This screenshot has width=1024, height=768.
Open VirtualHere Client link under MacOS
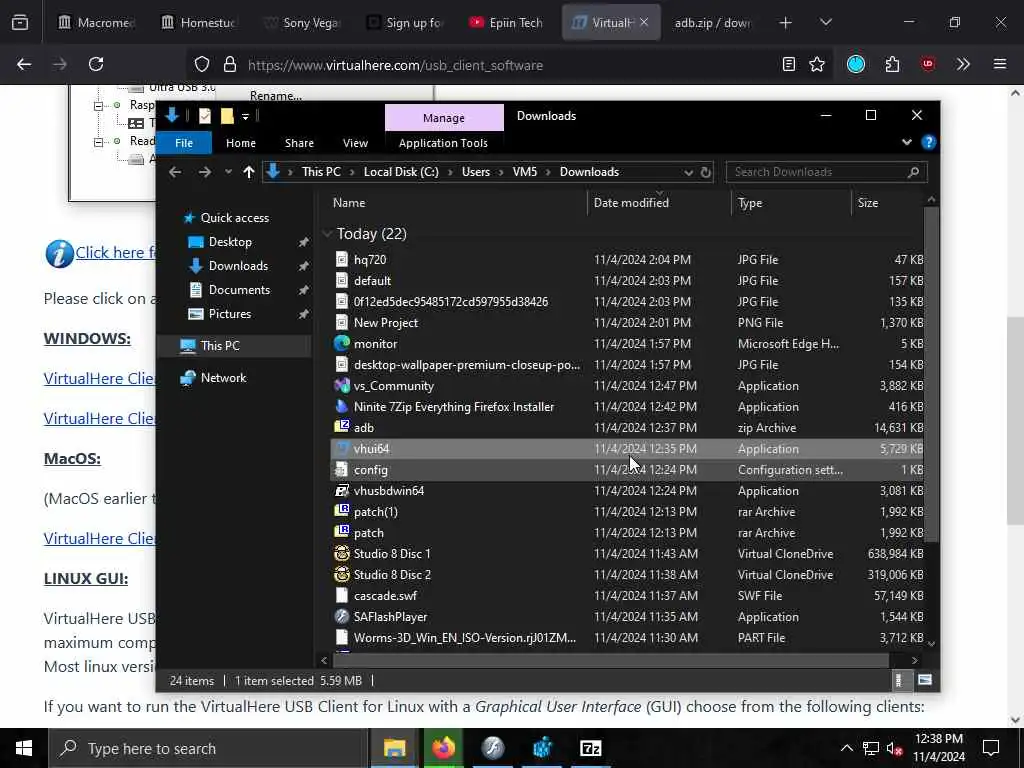(99, 539)
